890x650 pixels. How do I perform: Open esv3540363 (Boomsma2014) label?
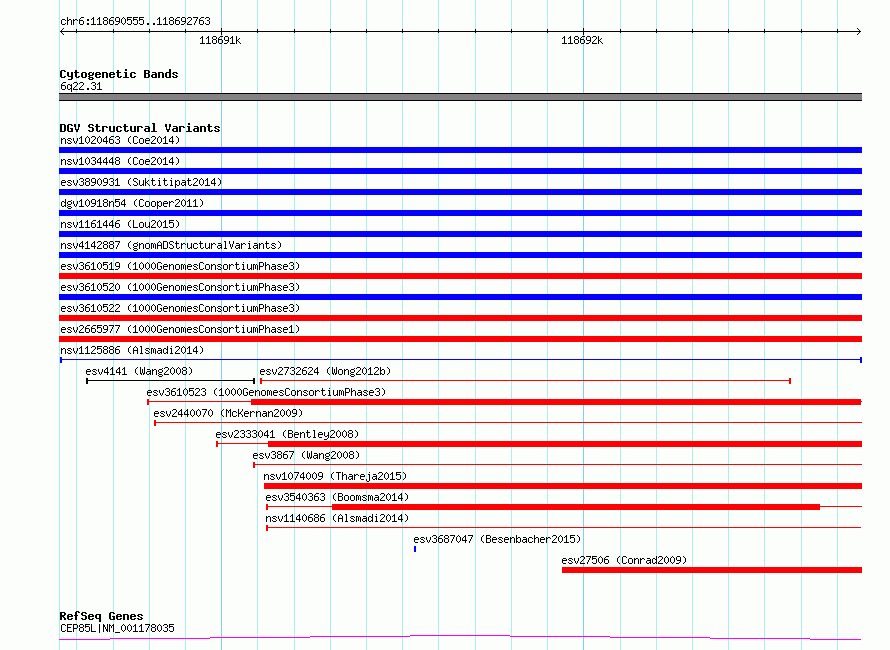tap(337, 497)
